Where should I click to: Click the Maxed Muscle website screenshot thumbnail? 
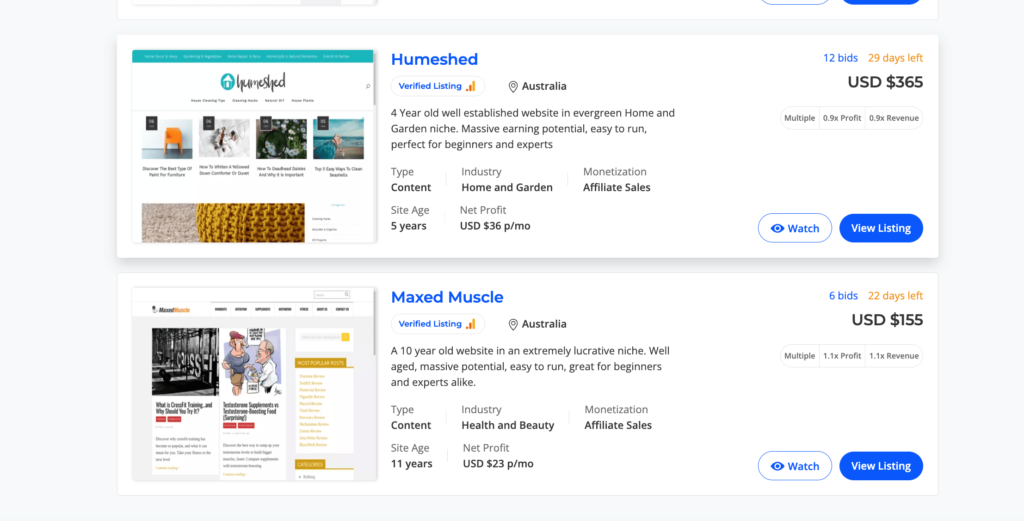pos(254,384)
